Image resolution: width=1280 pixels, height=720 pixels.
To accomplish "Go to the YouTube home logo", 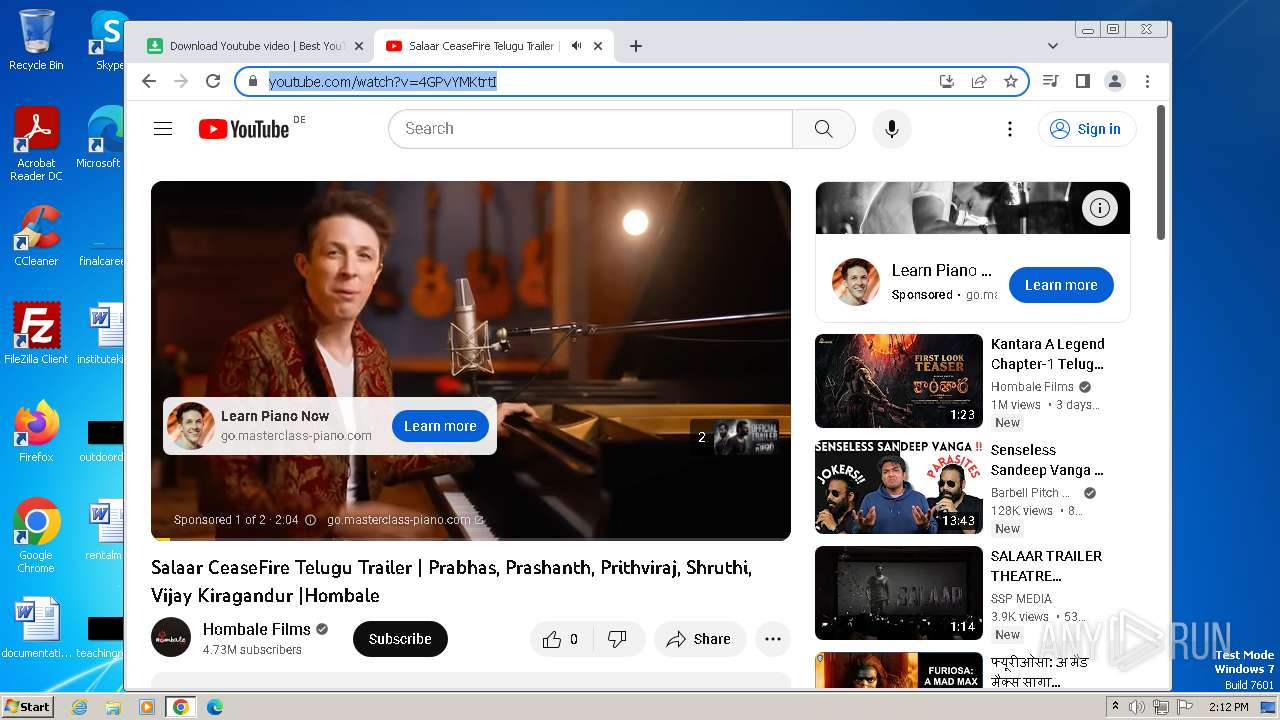I will click(x=244, y=129).
